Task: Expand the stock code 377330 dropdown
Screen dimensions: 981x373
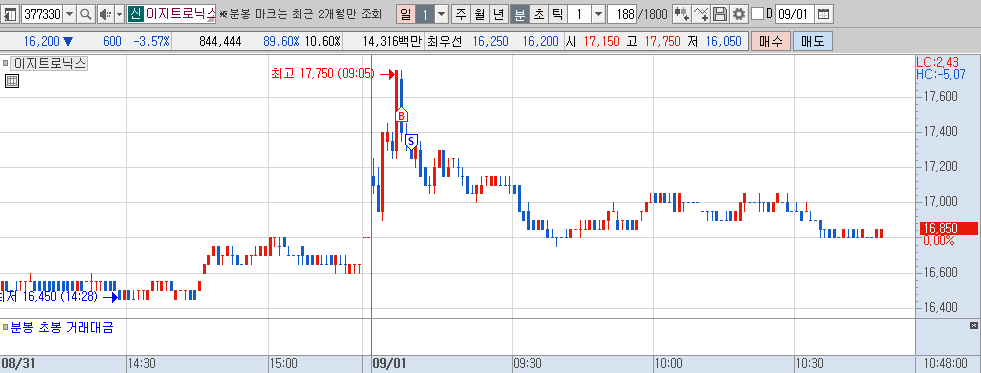Action: 69,13
